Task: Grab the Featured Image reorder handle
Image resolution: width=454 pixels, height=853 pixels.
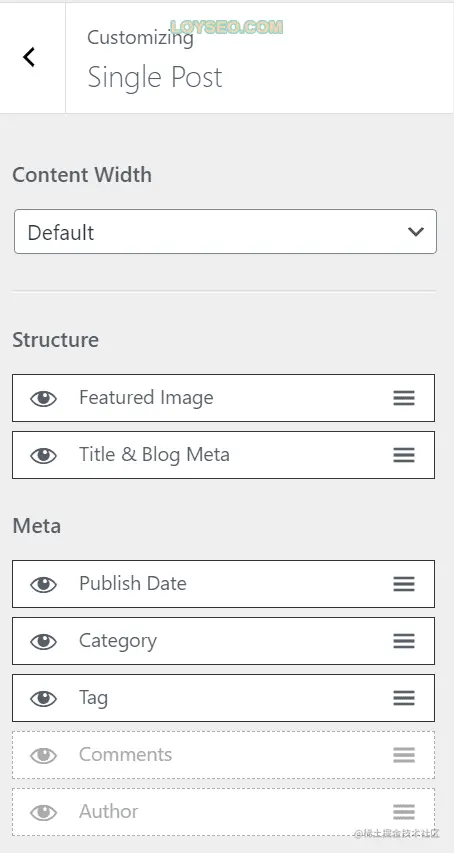Action: tap(404, 398)
